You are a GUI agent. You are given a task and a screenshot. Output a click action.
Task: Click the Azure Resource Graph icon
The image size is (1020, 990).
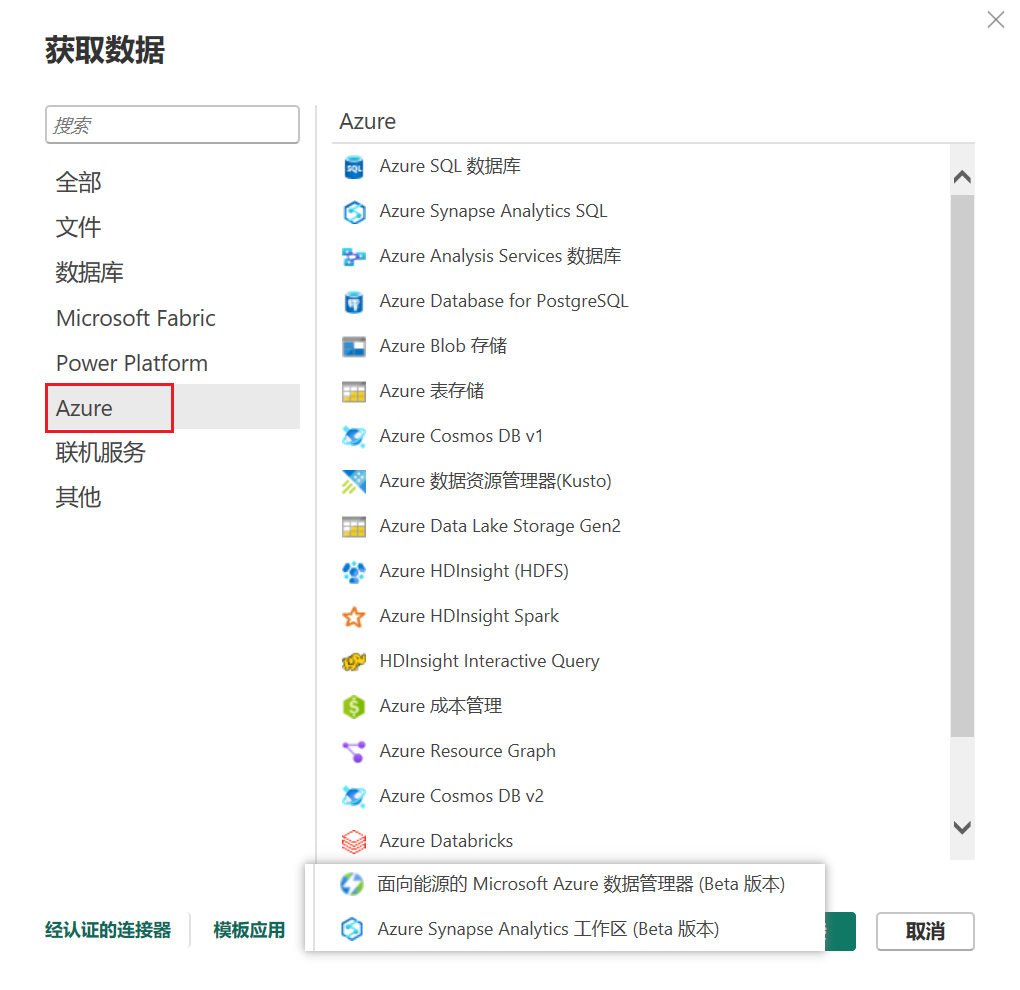[x=354, y=751]
